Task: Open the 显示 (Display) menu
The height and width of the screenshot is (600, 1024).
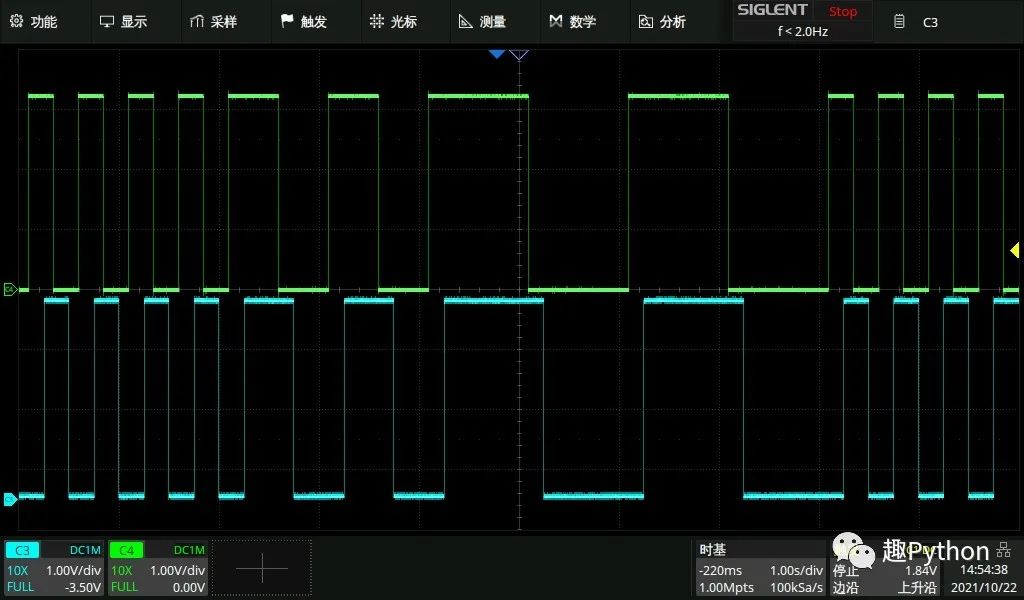Action: point(124,22)
